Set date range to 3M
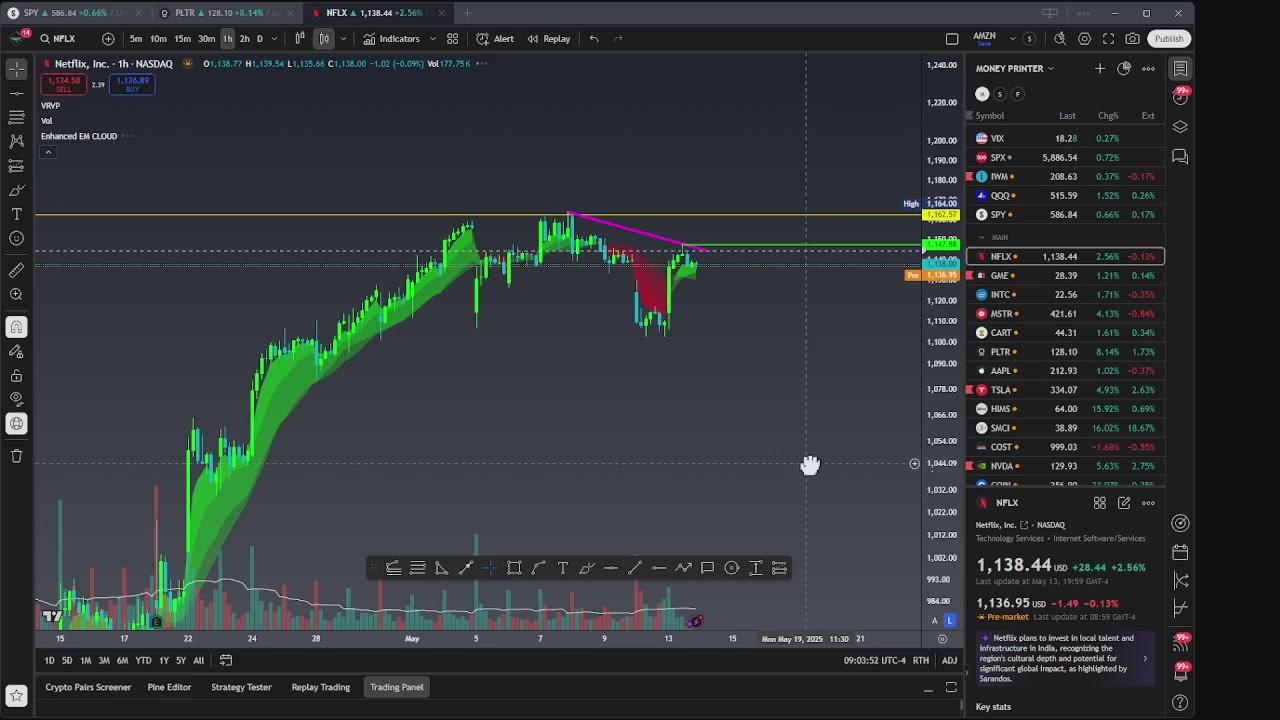This screenshot has height=720, width=1280. pos(103,660)
